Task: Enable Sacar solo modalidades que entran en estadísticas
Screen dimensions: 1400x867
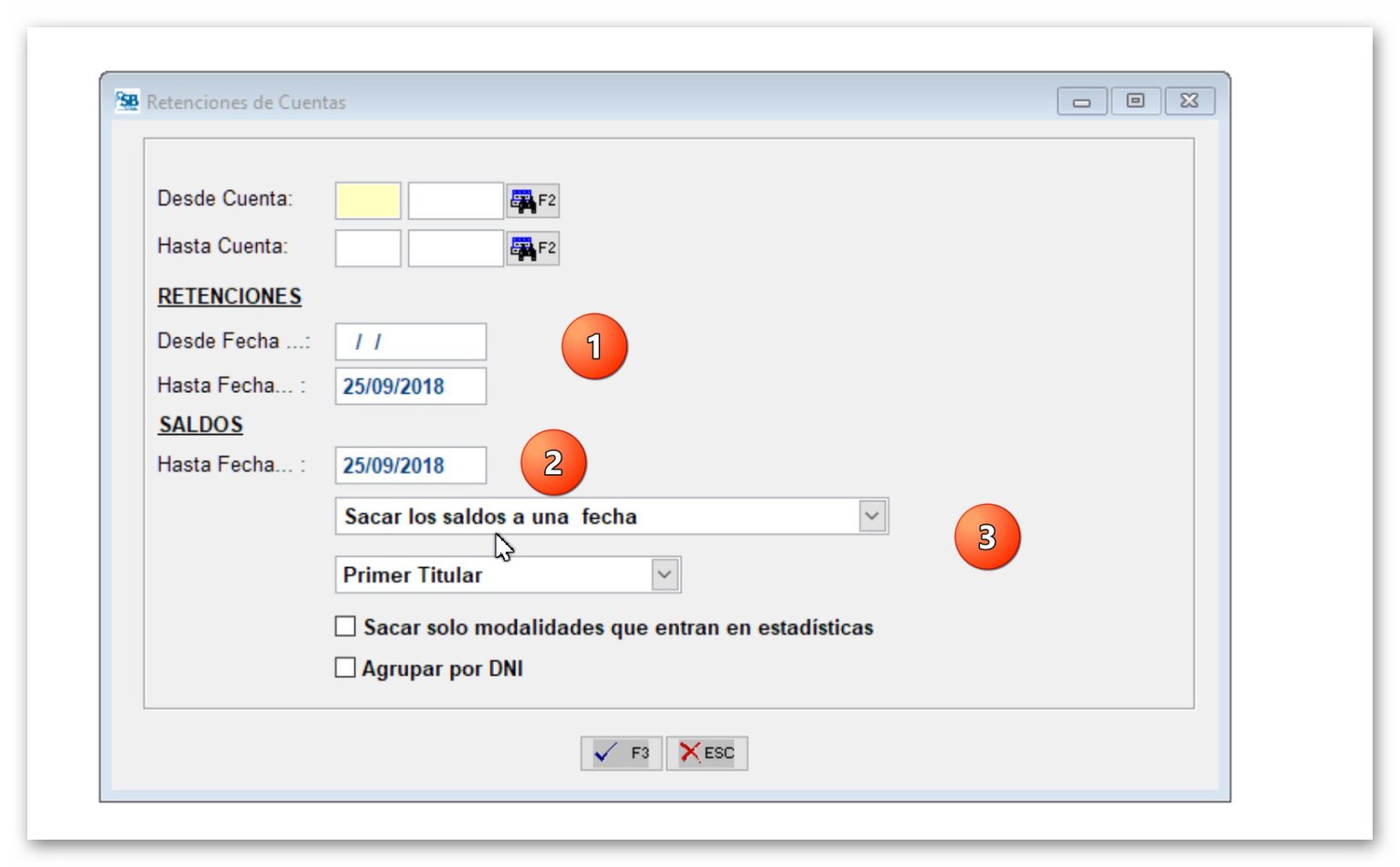Action: click(x=345, y=626)
